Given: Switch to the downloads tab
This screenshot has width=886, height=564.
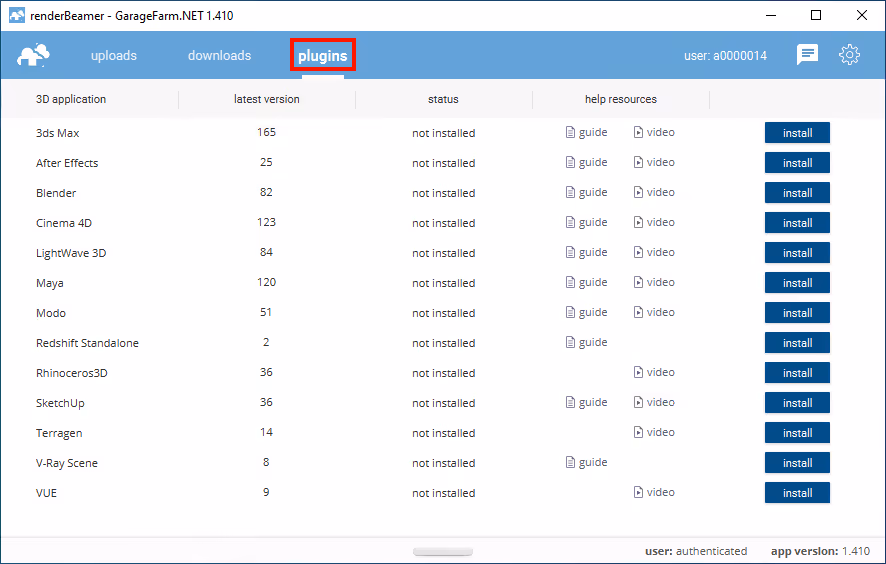Looking at the screenshot, I should tap(219, 55).
